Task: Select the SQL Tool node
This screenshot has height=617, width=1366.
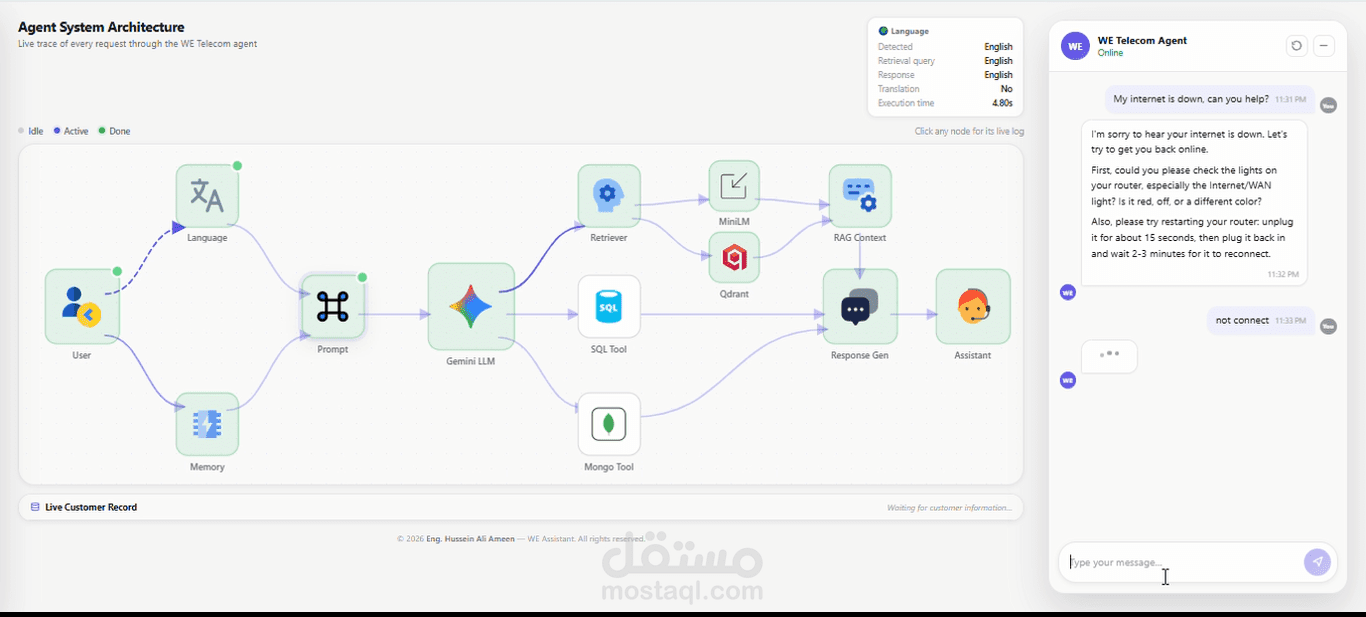Action: pos(609,307)
